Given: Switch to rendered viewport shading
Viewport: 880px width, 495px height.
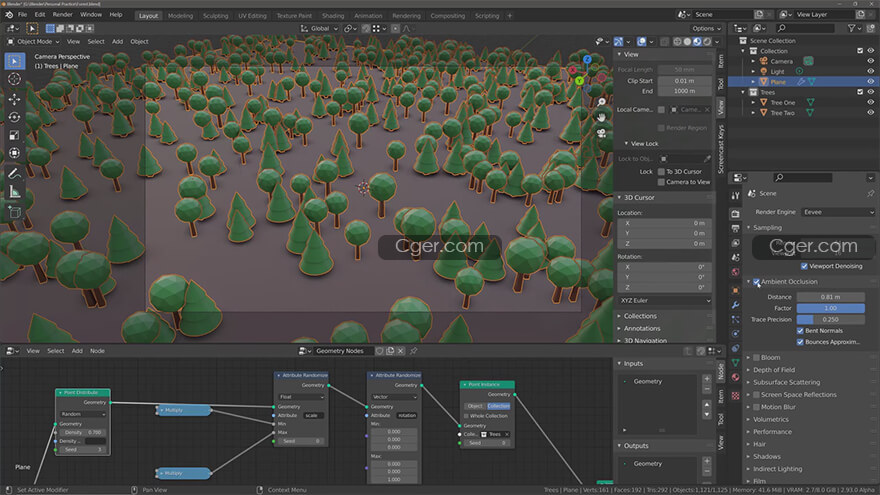Looking at the screenshot, I should [x=707, y=42].
